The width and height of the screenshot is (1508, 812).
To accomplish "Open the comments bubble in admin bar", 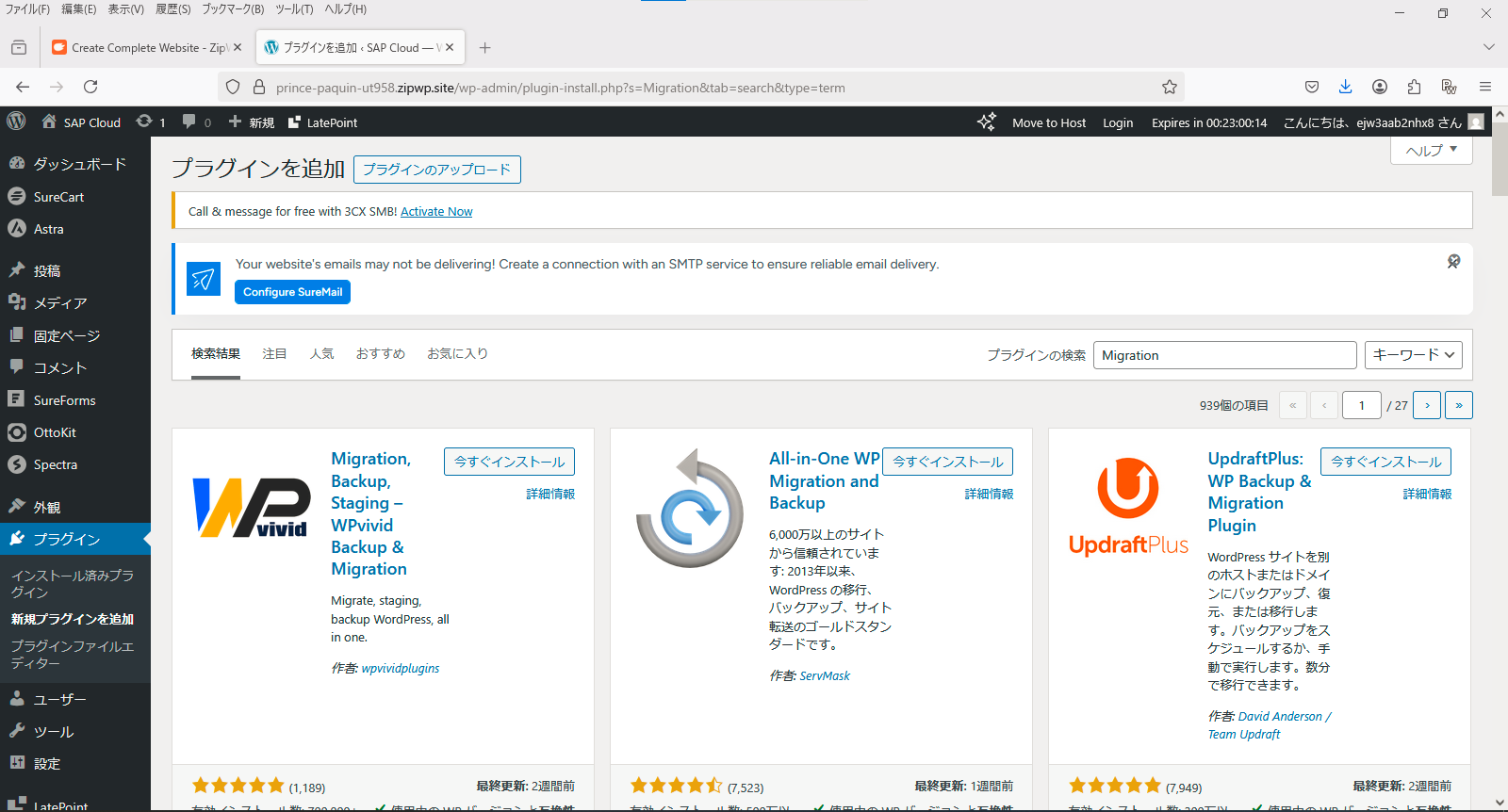I will click(x=196, y=122).
